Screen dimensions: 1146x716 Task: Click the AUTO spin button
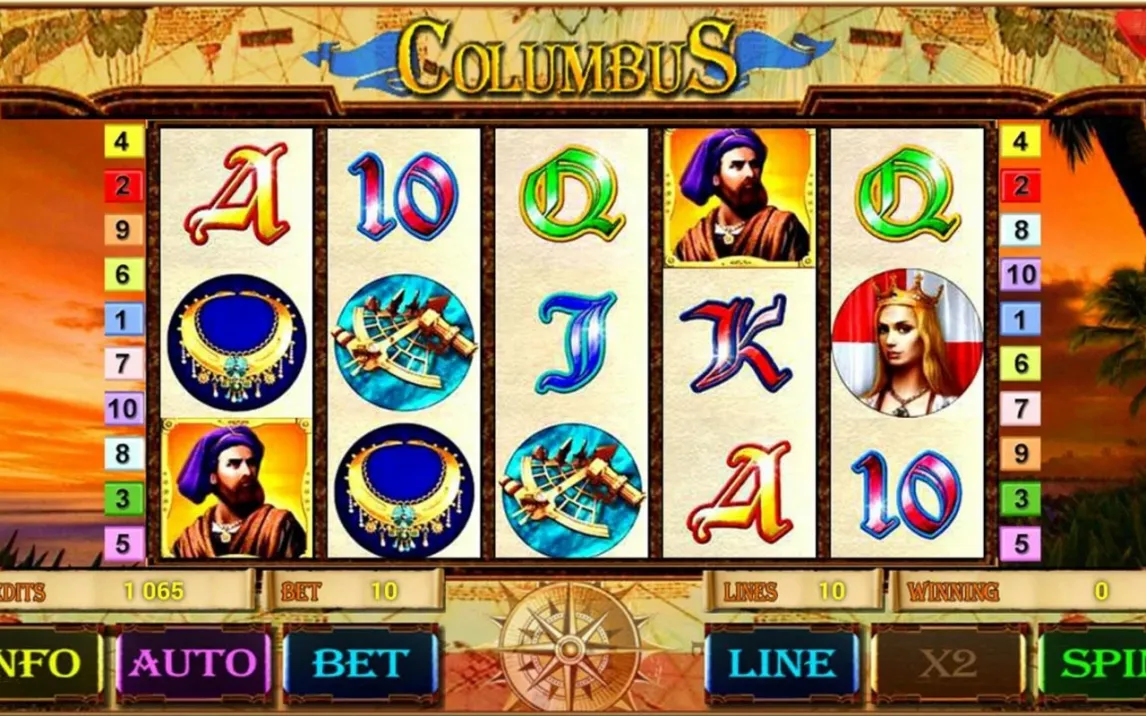coord(194,663)
